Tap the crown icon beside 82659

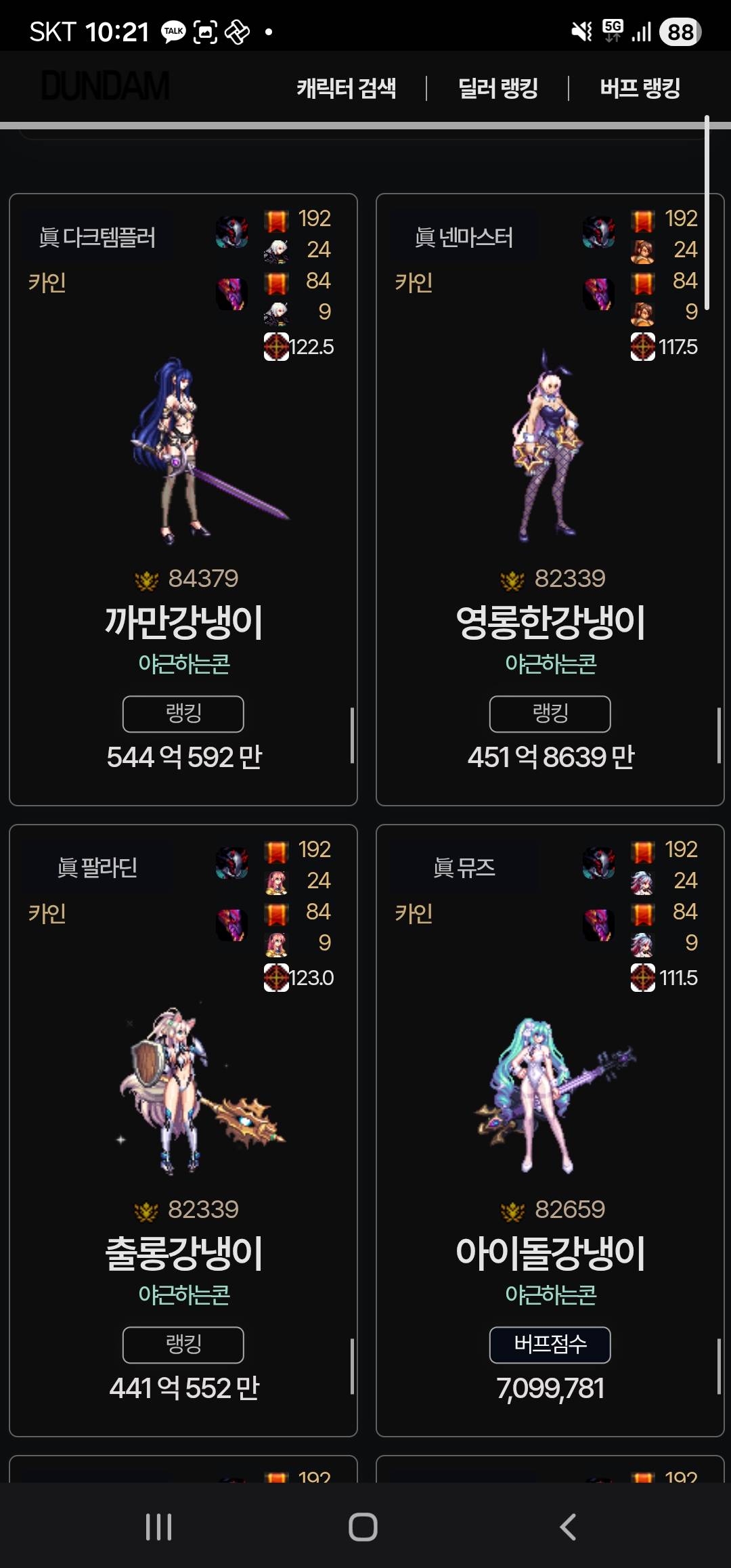tap(513, 1211)
